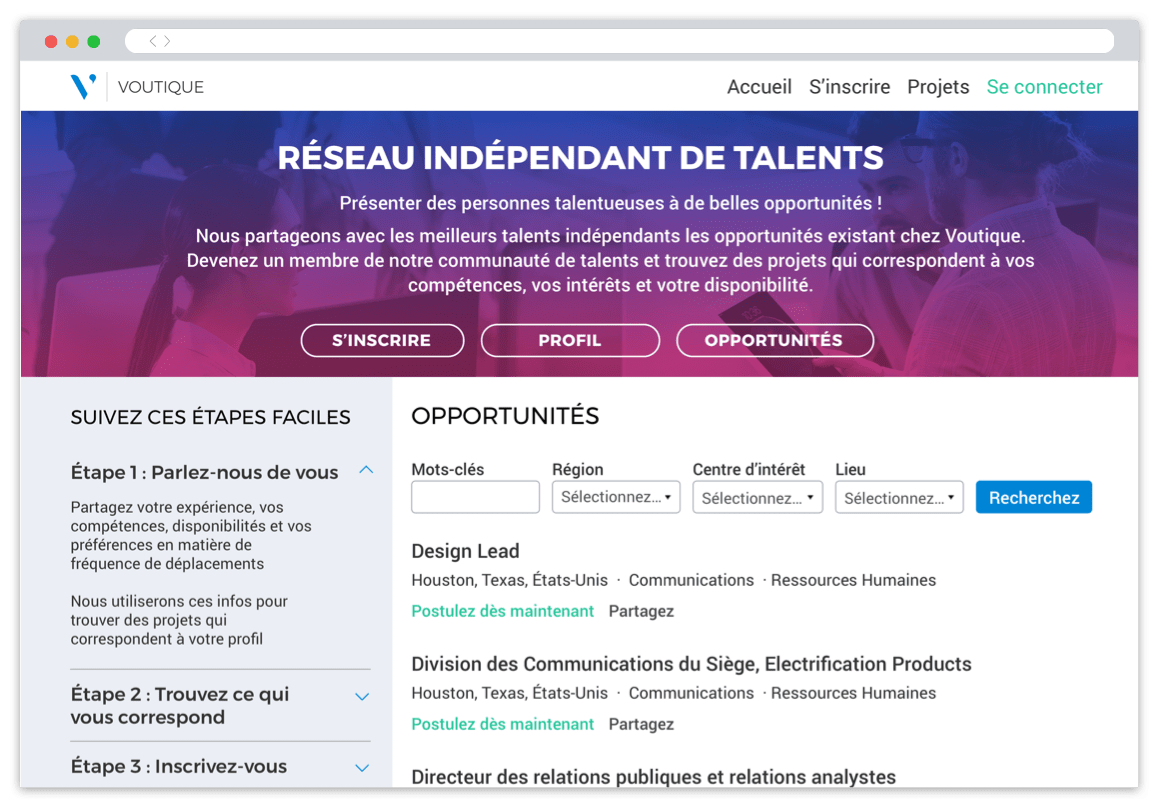Click the browser address bar
This screenshot has height=808, width=1160.
(x=620, y=41)
